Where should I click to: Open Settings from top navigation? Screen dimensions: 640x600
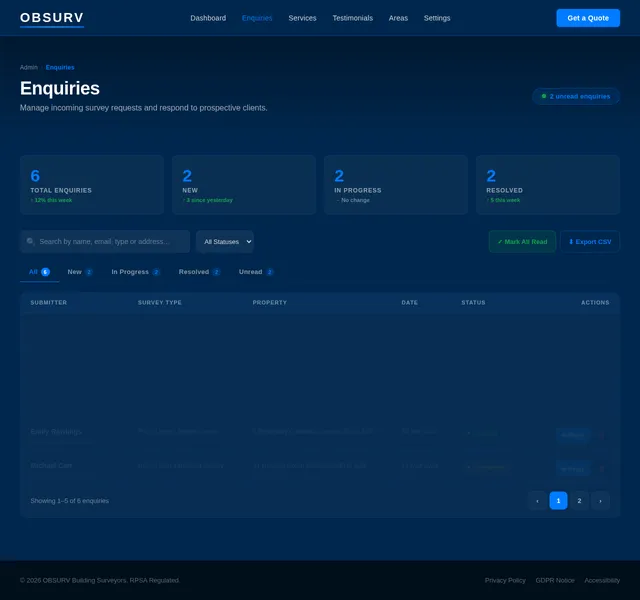click(x=437, y=18)
